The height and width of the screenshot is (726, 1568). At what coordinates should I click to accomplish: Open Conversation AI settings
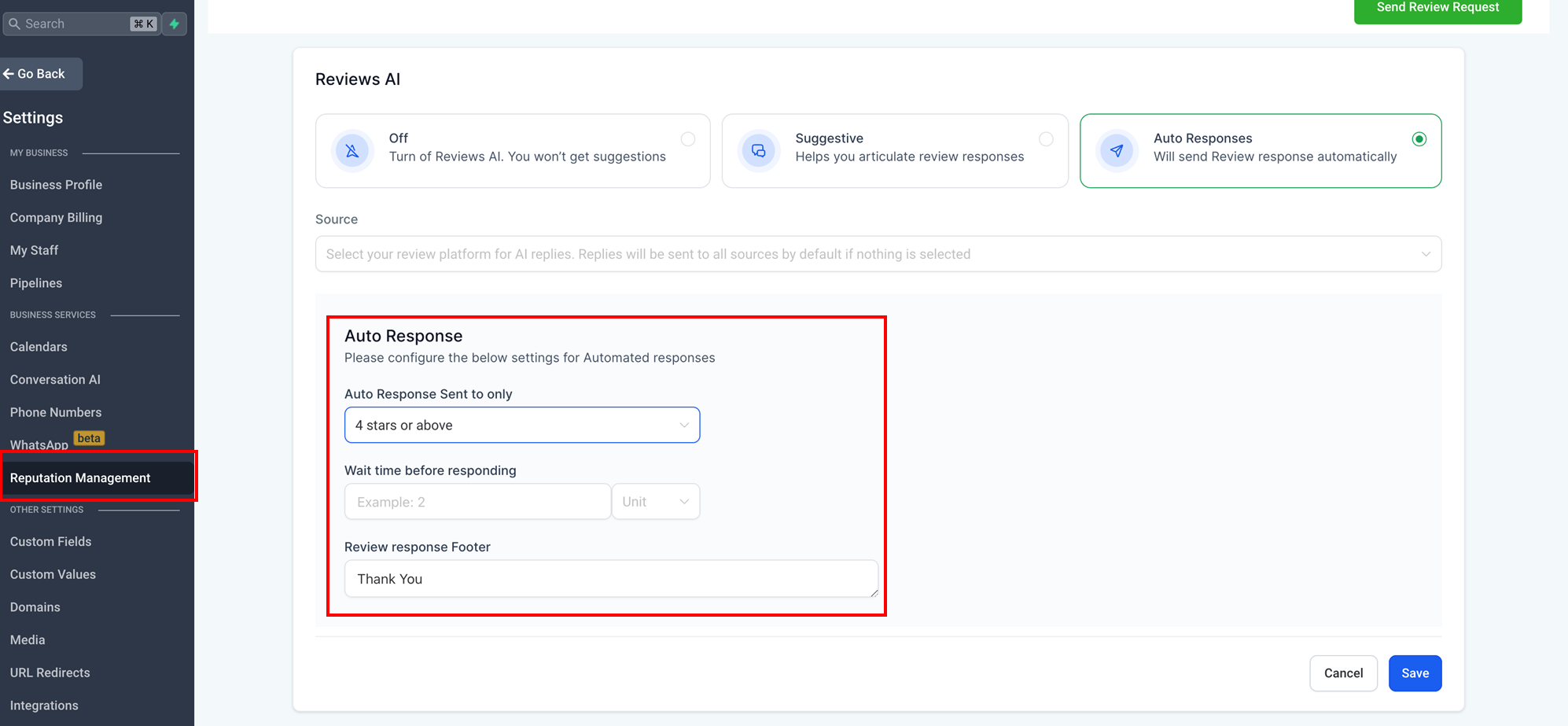tap(55, 380)
